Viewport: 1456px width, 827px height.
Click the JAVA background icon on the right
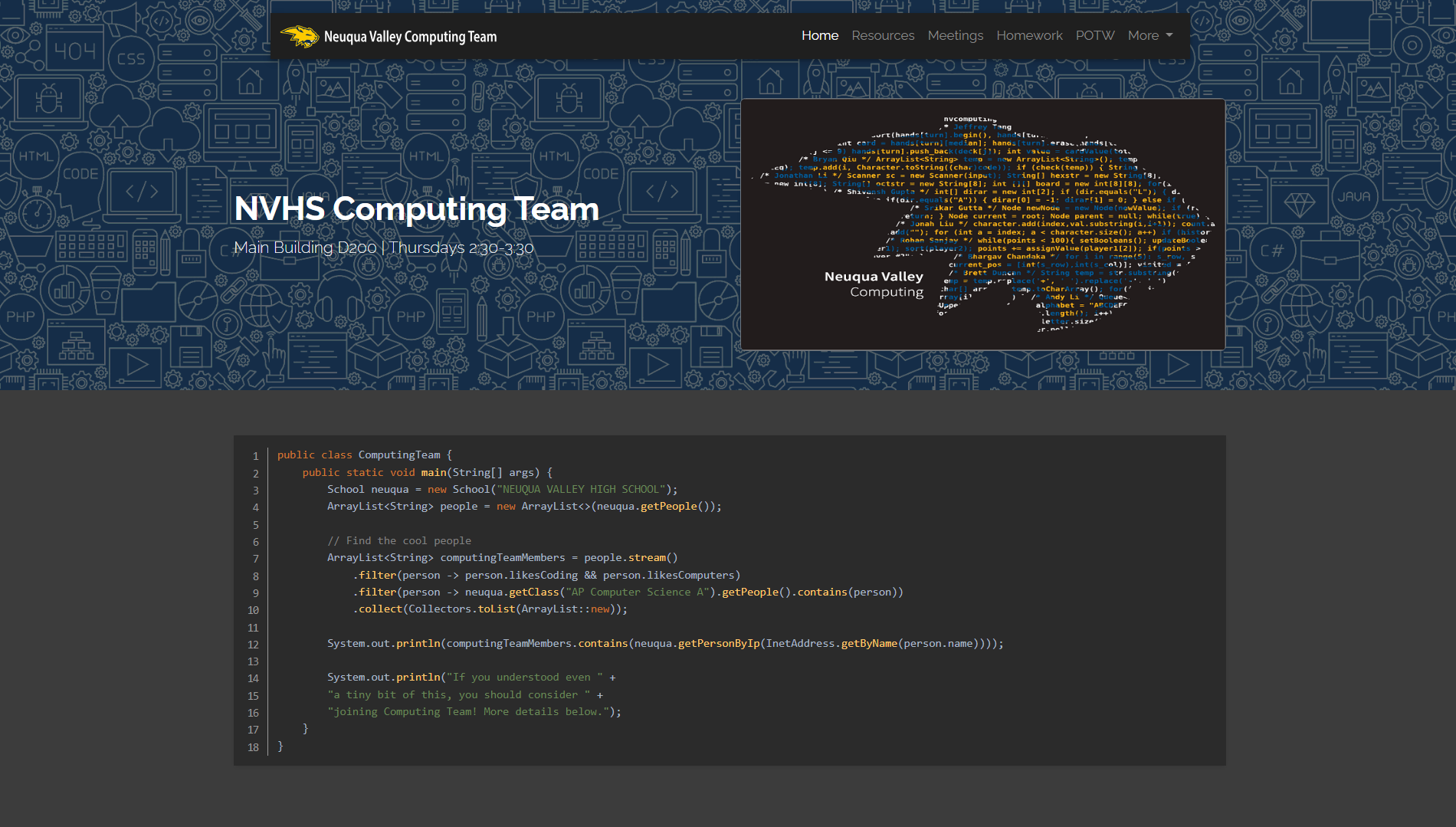click(1353, 197)
